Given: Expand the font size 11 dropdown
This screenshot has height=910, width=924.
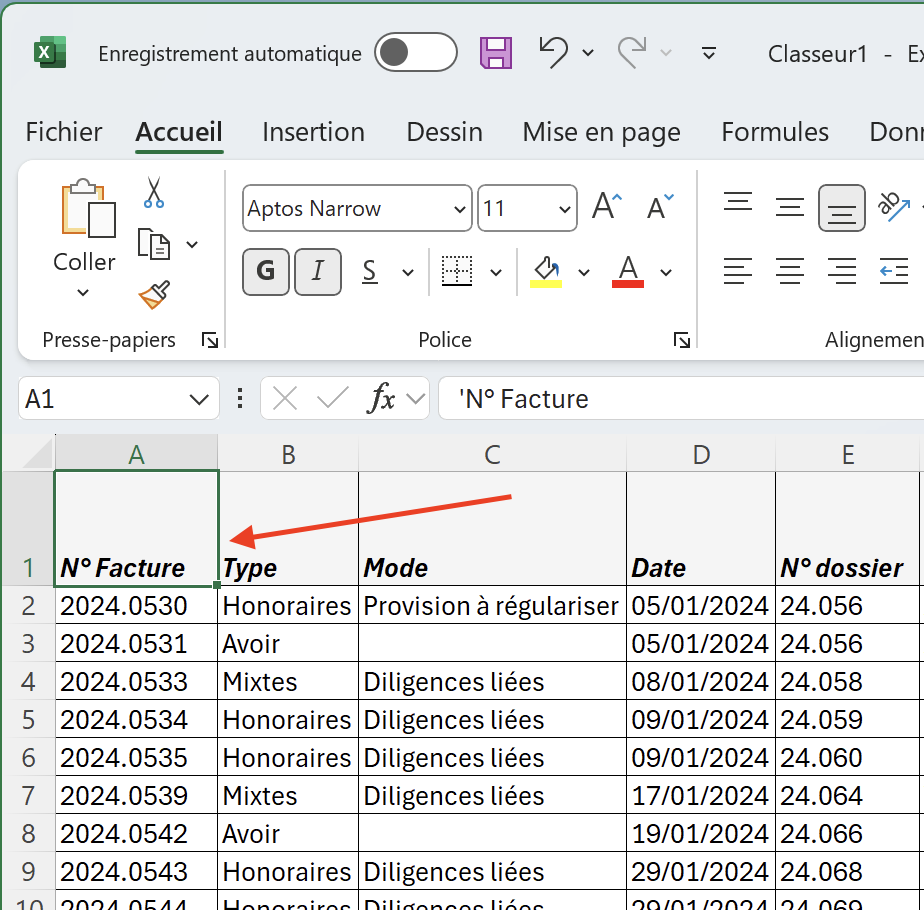Looking at the screenshot, I should tap(565, 210).
